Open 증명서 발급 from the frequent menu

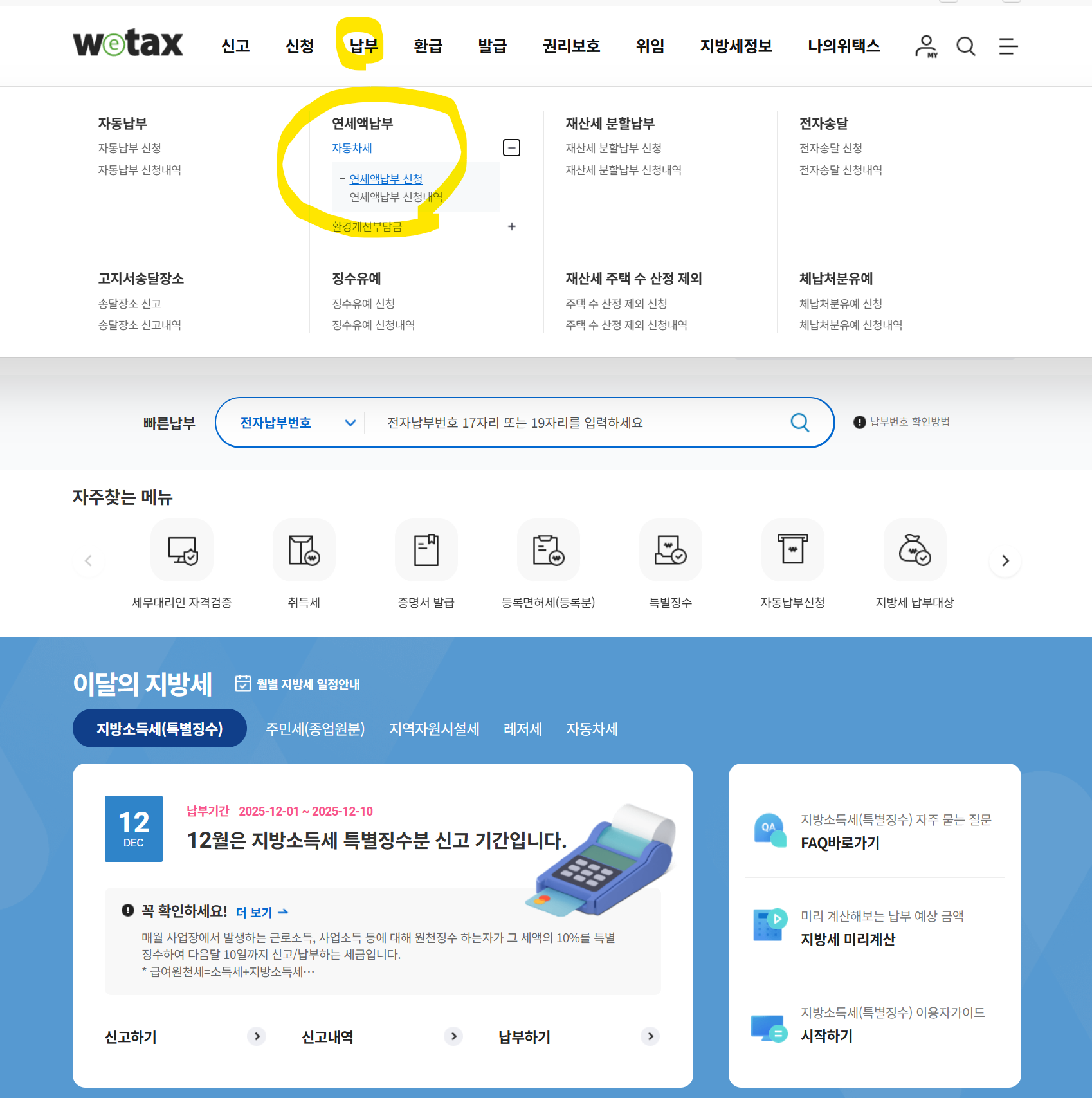pos(426,550)
